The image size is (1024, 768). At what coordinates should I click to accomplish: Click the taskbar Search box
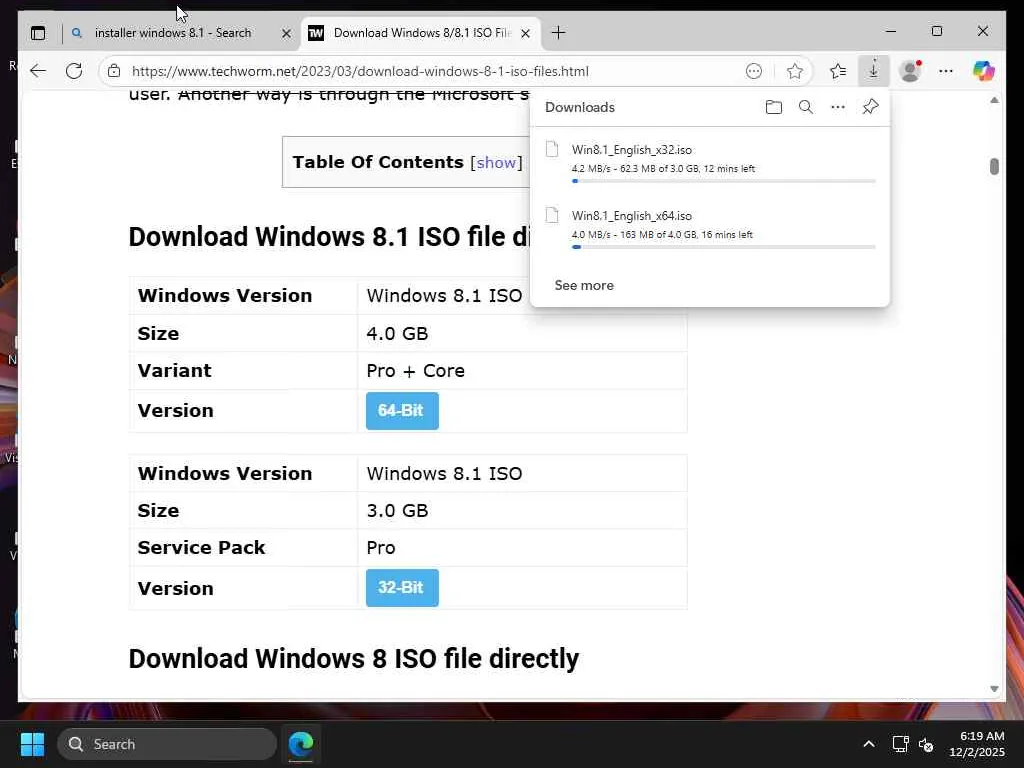point(167,744)
